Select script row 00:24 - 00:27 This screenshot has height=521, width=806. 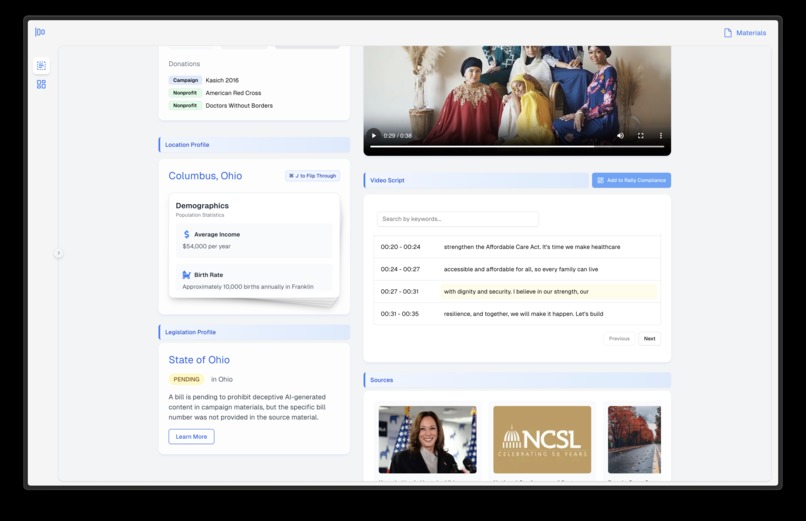pos(517,269)
